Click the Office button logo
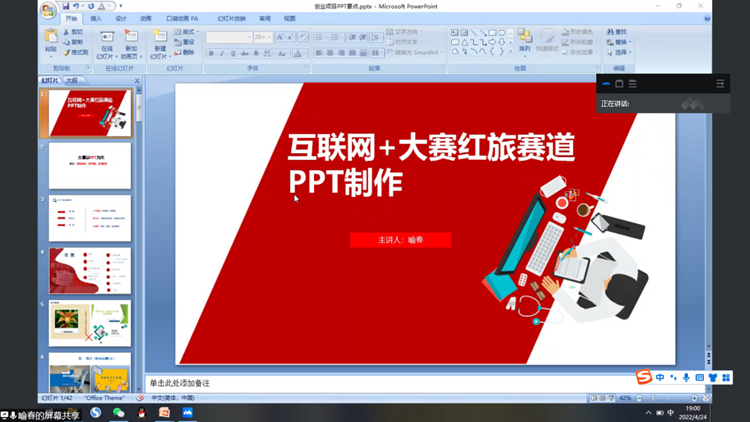The height and width of the screenshot is (422, 750). pos(49,10)
